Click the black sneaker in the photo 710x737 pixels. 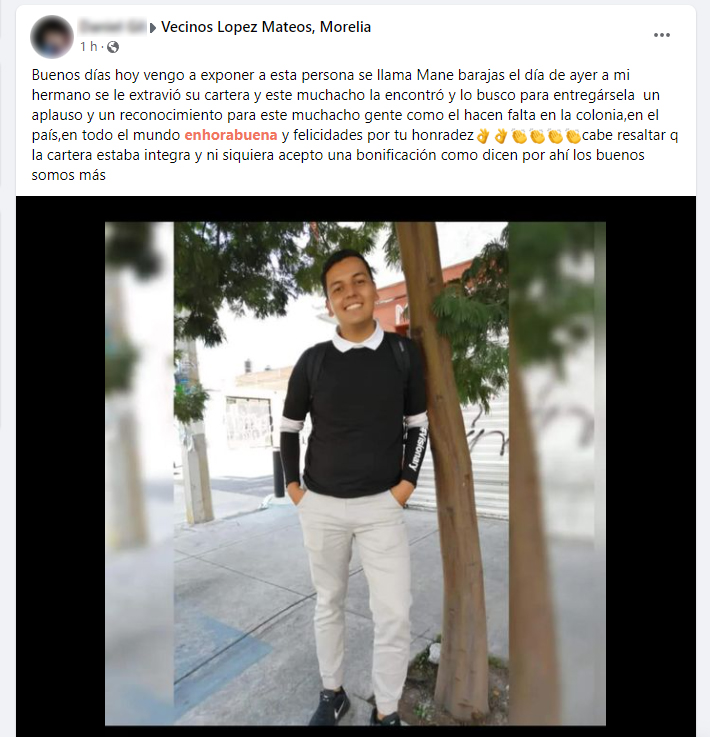[331, 706]
